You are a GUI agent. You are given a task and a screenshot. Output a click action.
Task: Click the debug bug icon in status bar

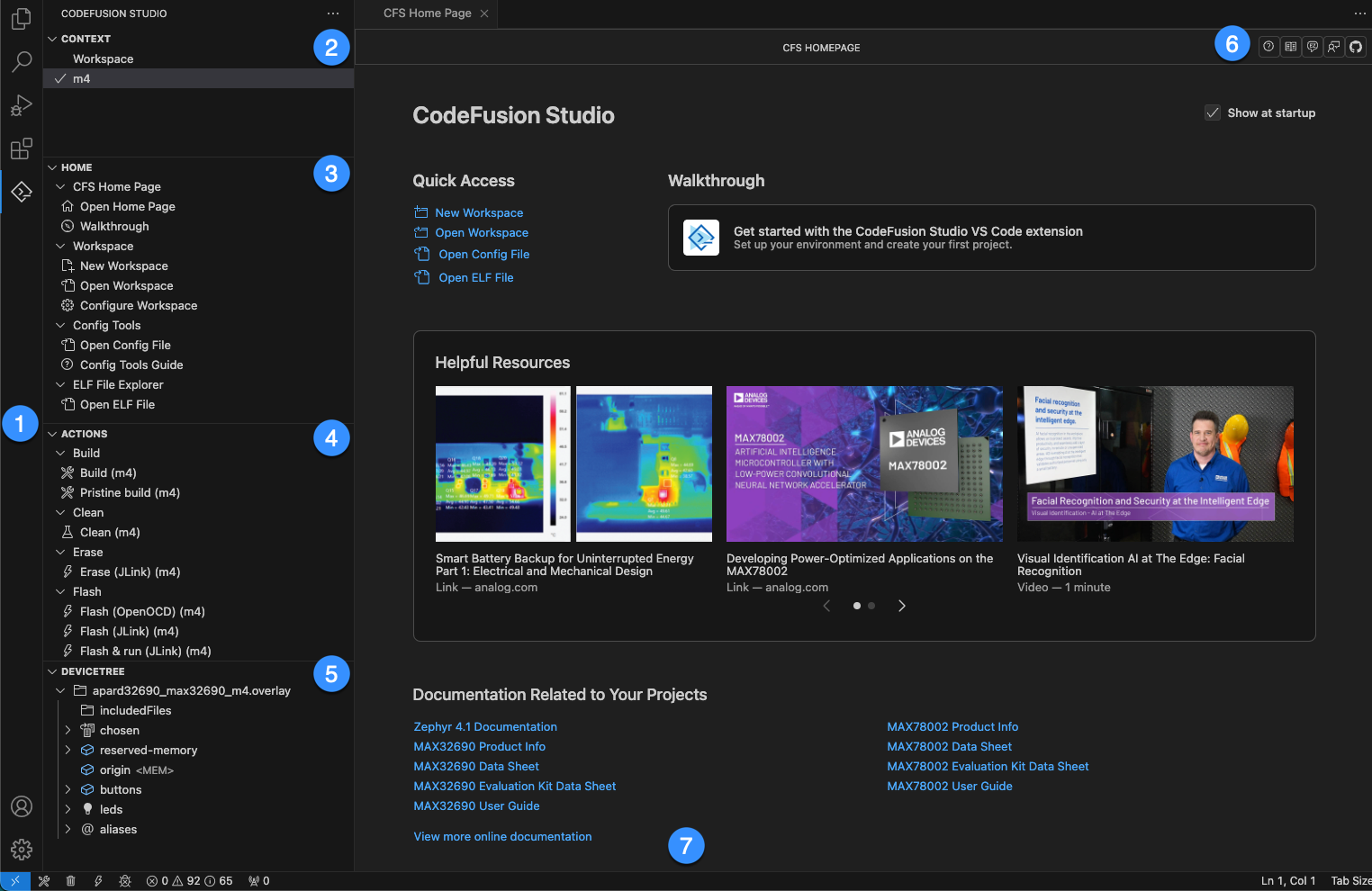125,881
